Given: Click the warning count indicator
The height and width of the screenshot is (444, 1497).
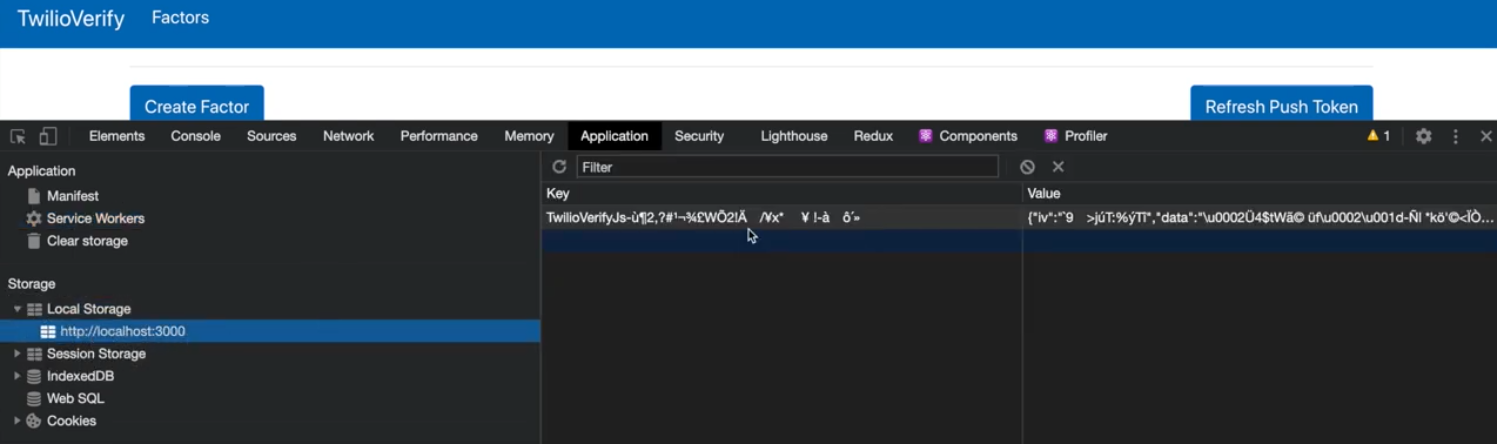Looking at the screenshot, I should click(1378, 136).
